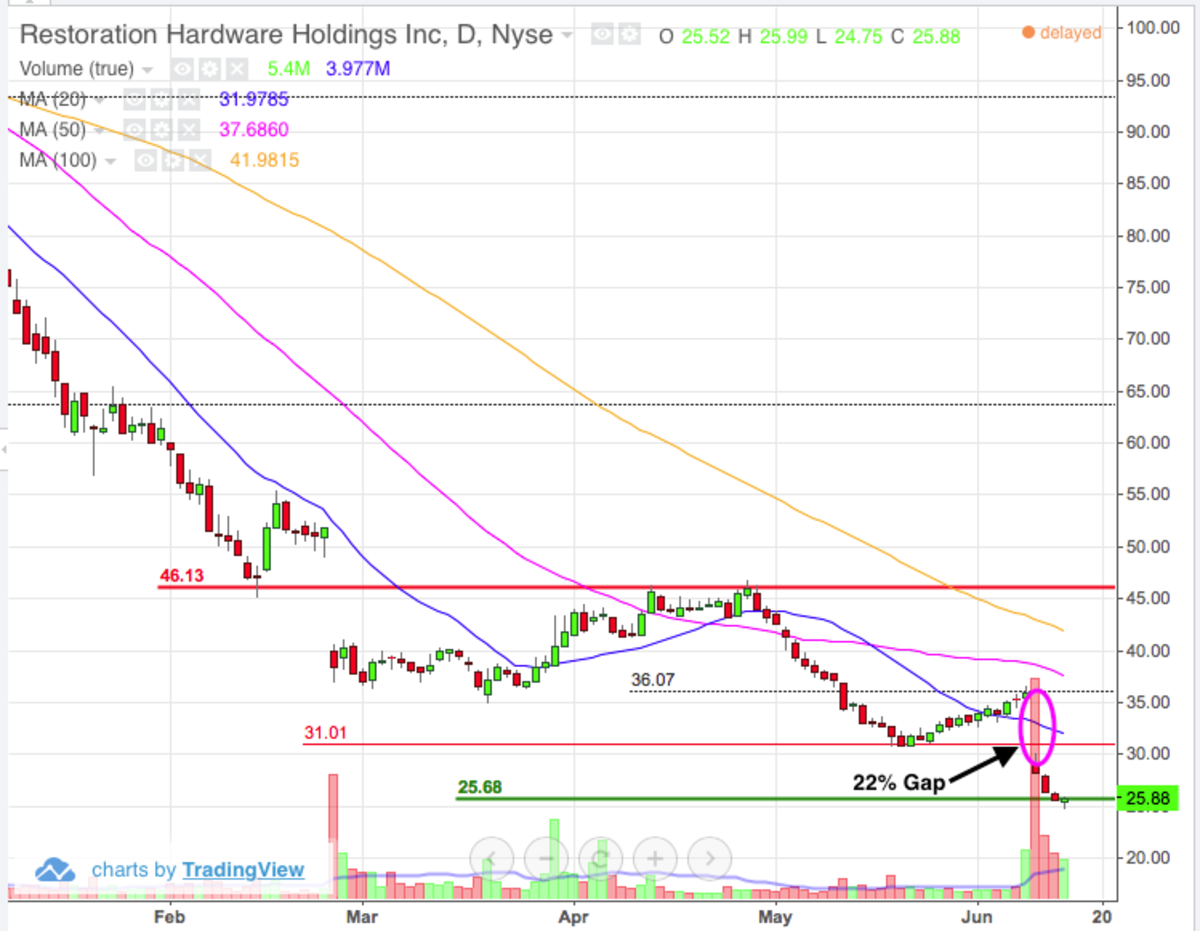Screen dimensions: 1200x931
Task: Click the MA (100) legend label
Action: point(59,160)
